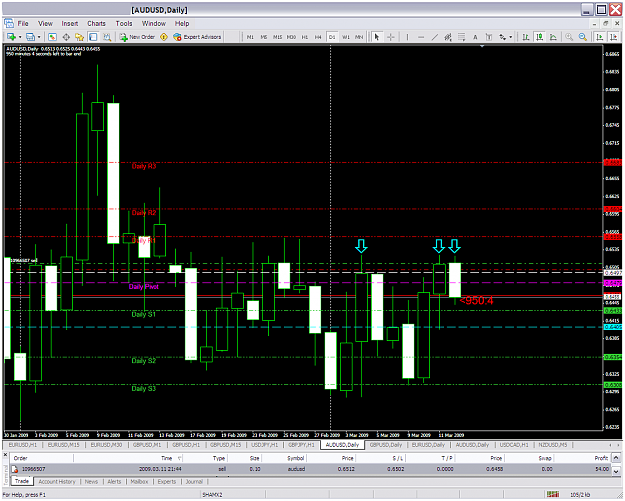This screenshot has width=625, height=501.
Task: Open the New Chart dropdown arrow
Action: [20, 37]
